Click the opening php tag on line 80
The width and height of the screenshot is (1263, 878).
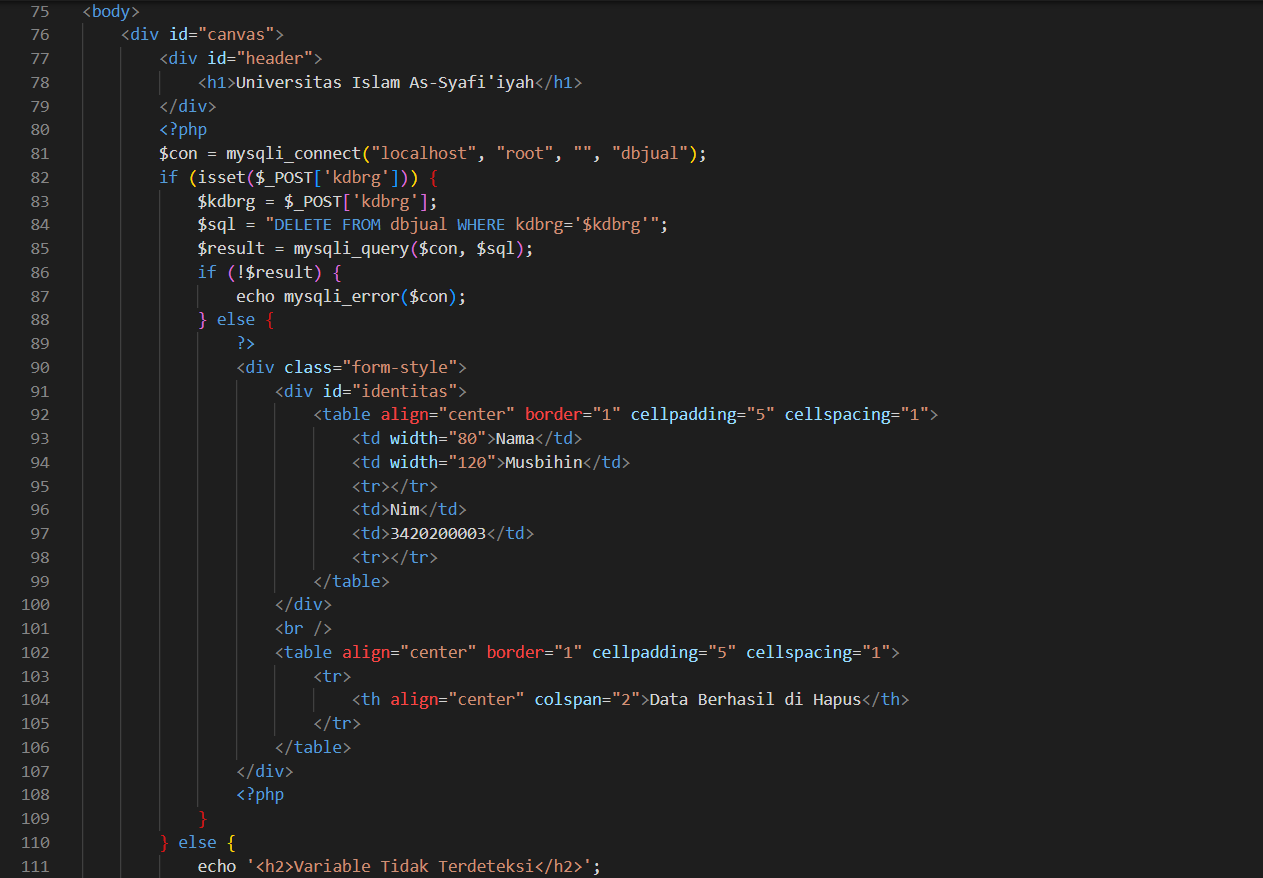(183, 129)
